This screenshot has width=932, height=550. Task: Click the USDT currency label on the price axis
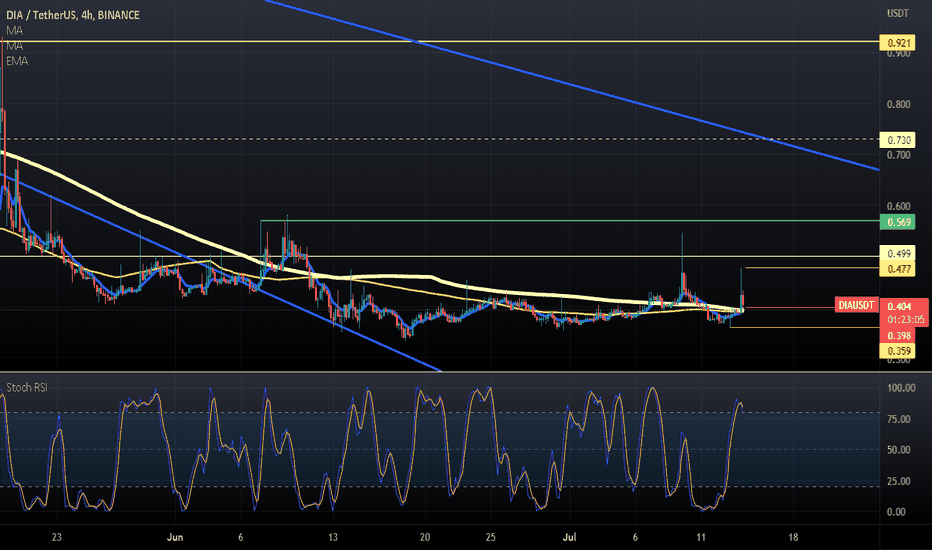pos(898,13)
